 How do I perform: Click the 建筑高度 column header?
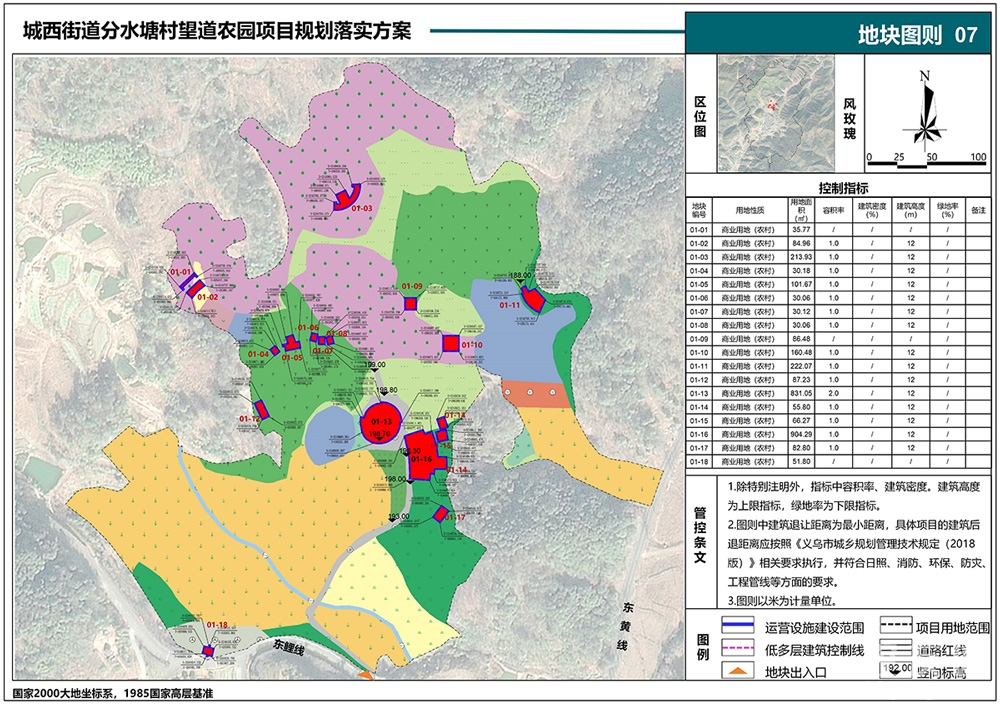click(911, 210)
